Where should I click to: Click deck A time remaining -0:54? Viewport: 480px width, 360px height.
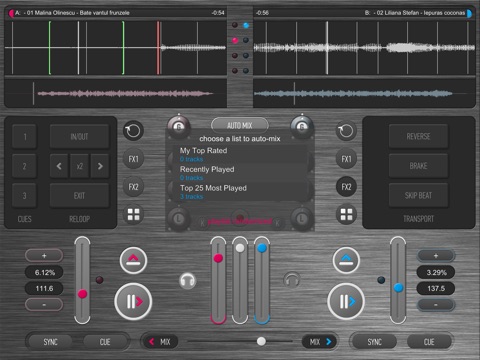(218, 13)
